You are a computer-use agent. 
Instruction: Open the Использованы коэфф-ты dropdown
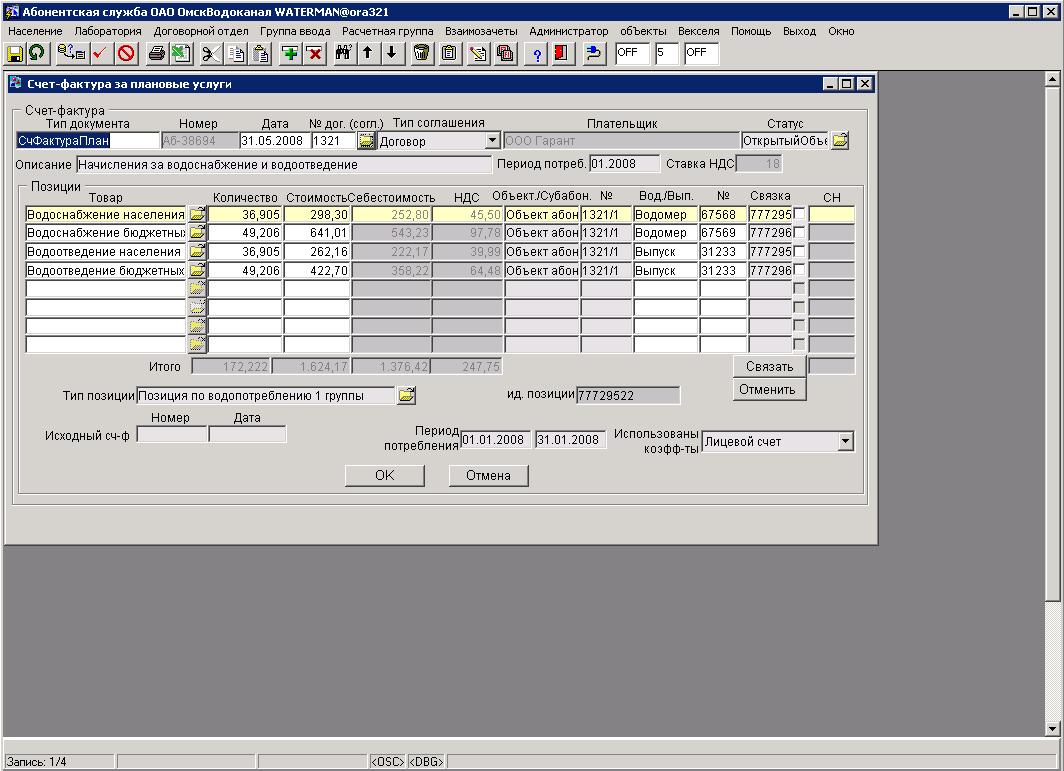coord(846,441)
